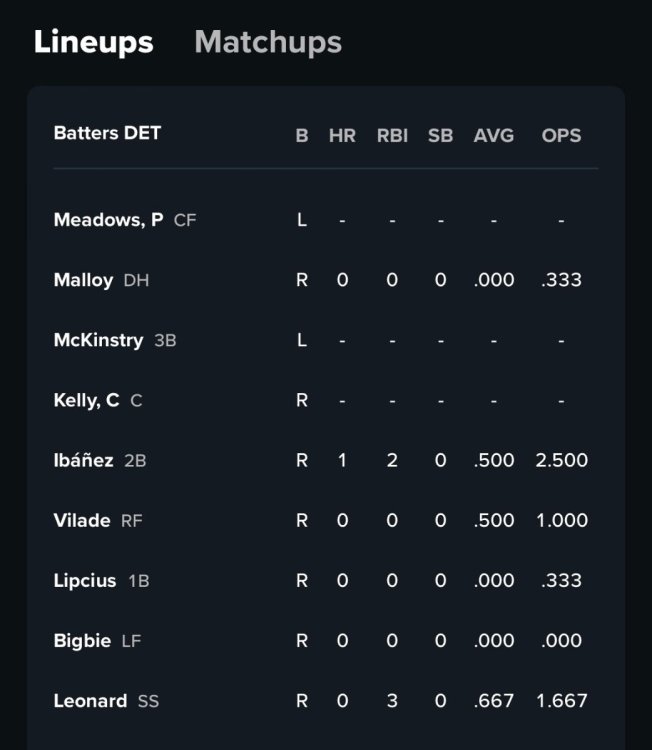
Task: Open Lipcius first baseman profile
Action: click(85, 580)
